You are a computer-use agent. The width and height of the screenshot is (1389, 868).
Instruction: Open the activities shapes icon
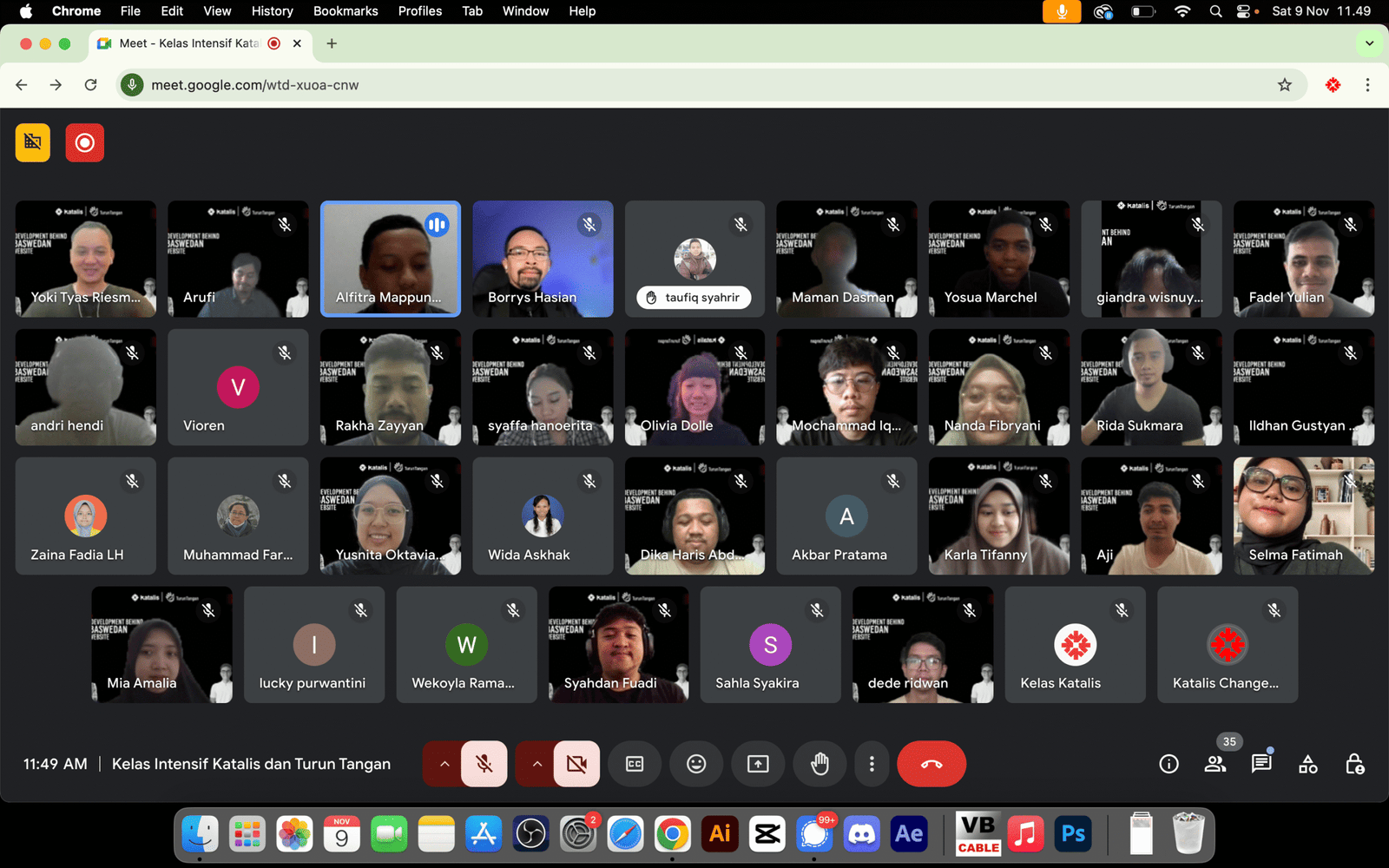pos(1307,764)
